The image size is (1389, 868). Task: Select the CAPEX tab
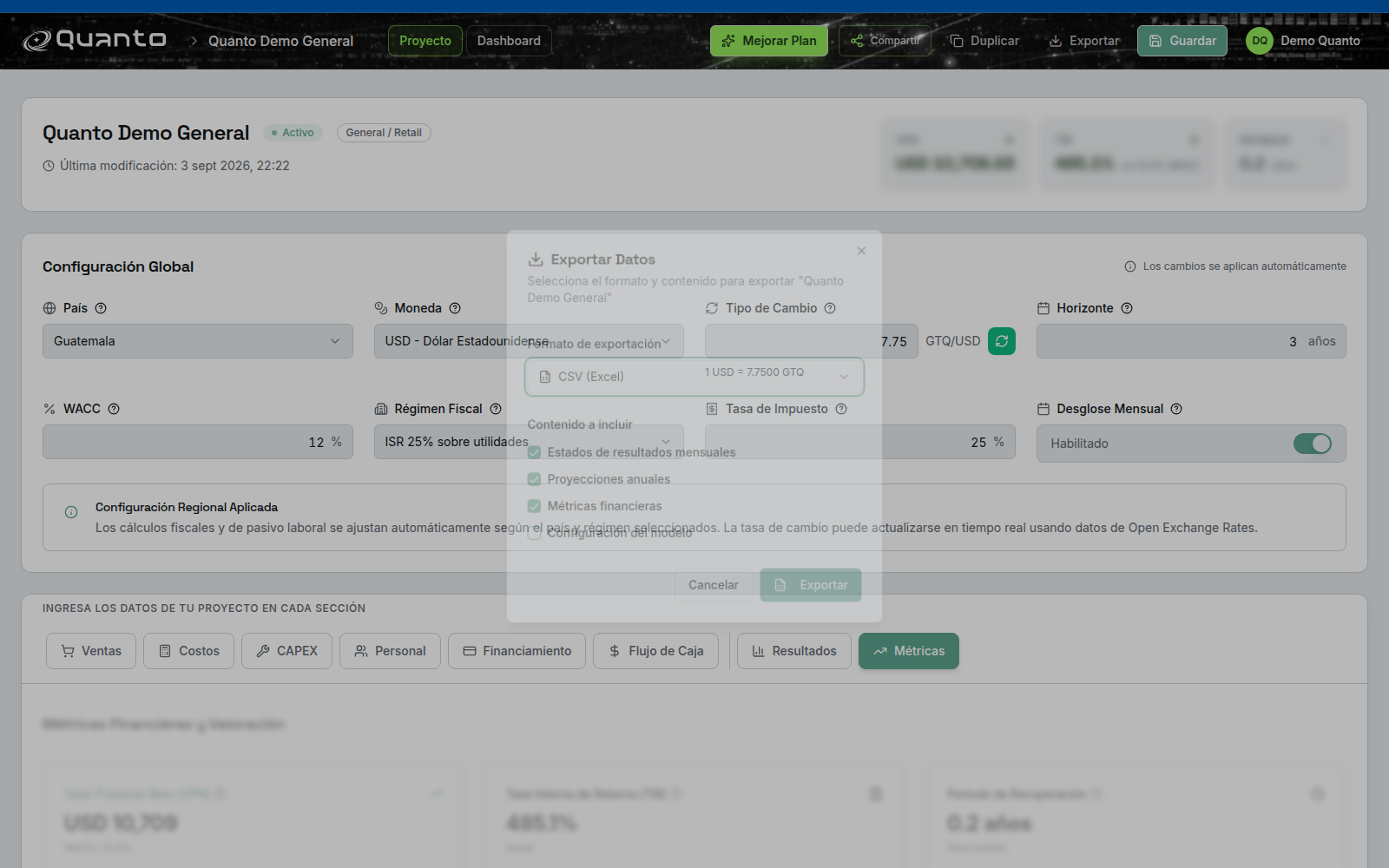(x=286, y=651)
